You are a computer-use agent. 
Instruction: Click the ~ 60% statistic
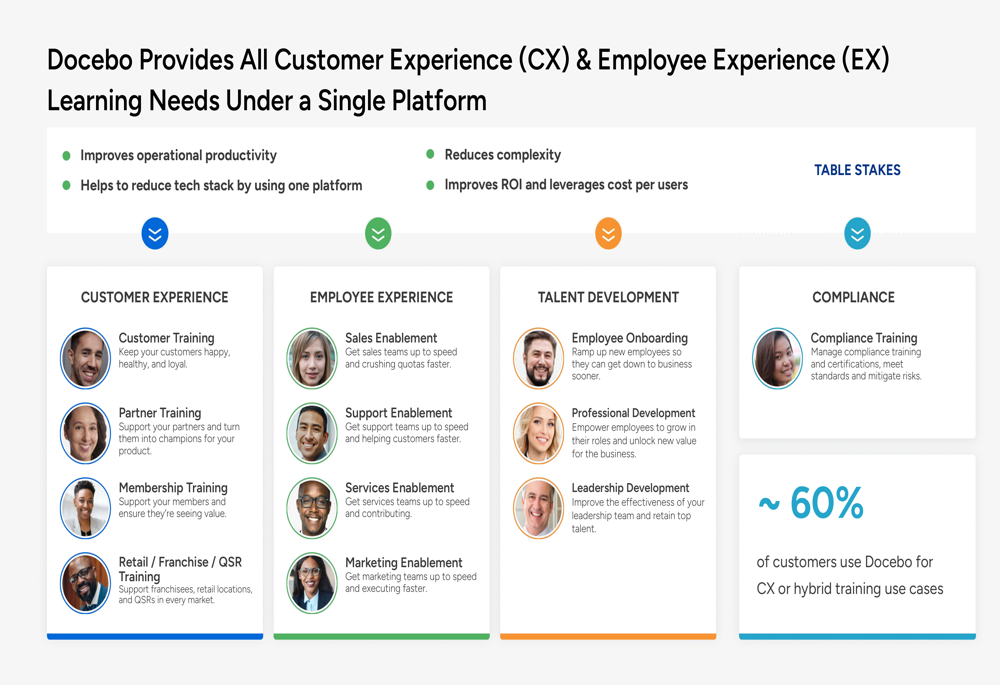point(811,503)
